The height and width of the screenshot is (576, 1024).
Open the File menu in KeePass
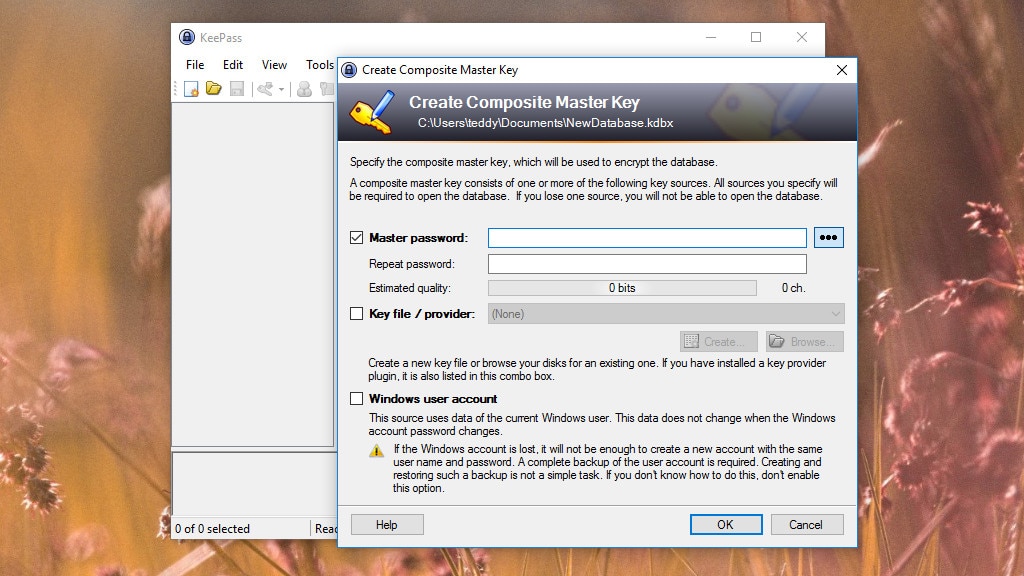pos(195,65)
